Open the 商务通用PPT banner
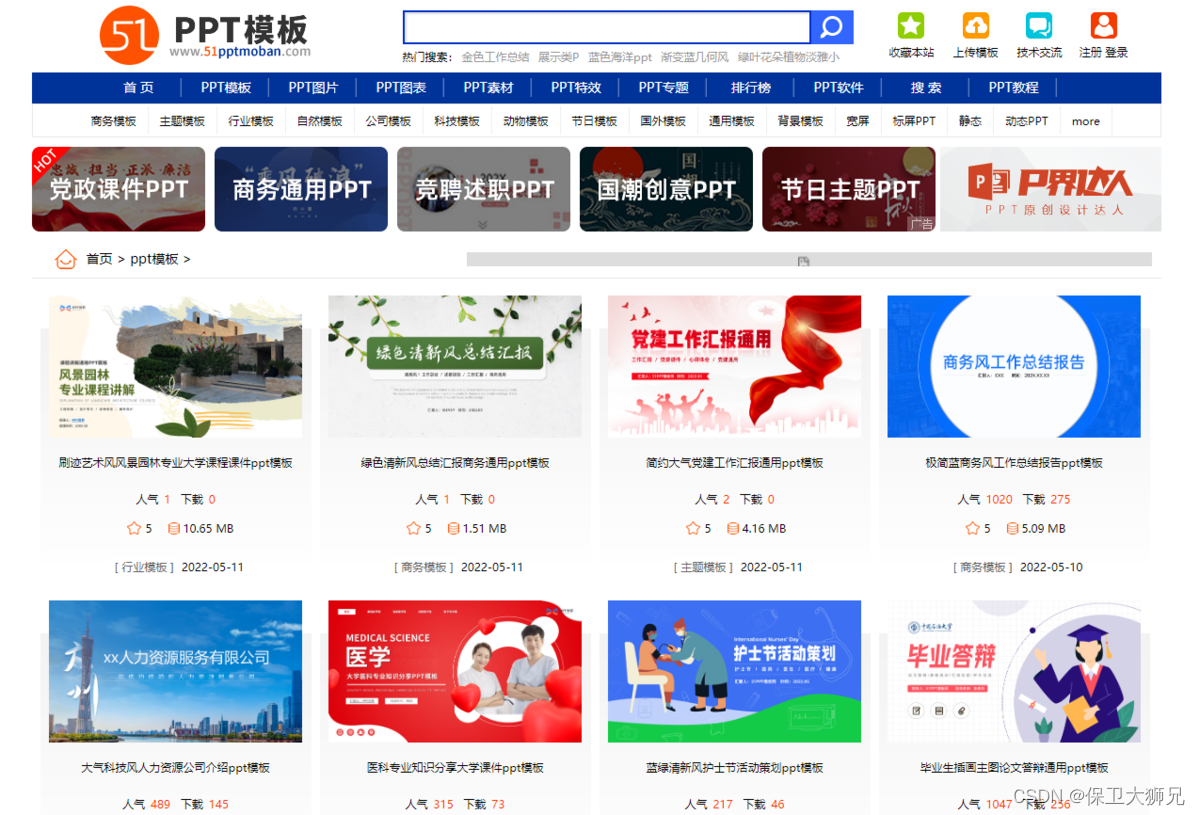This screenshot has width=1200, height=815. coord(301,189)
